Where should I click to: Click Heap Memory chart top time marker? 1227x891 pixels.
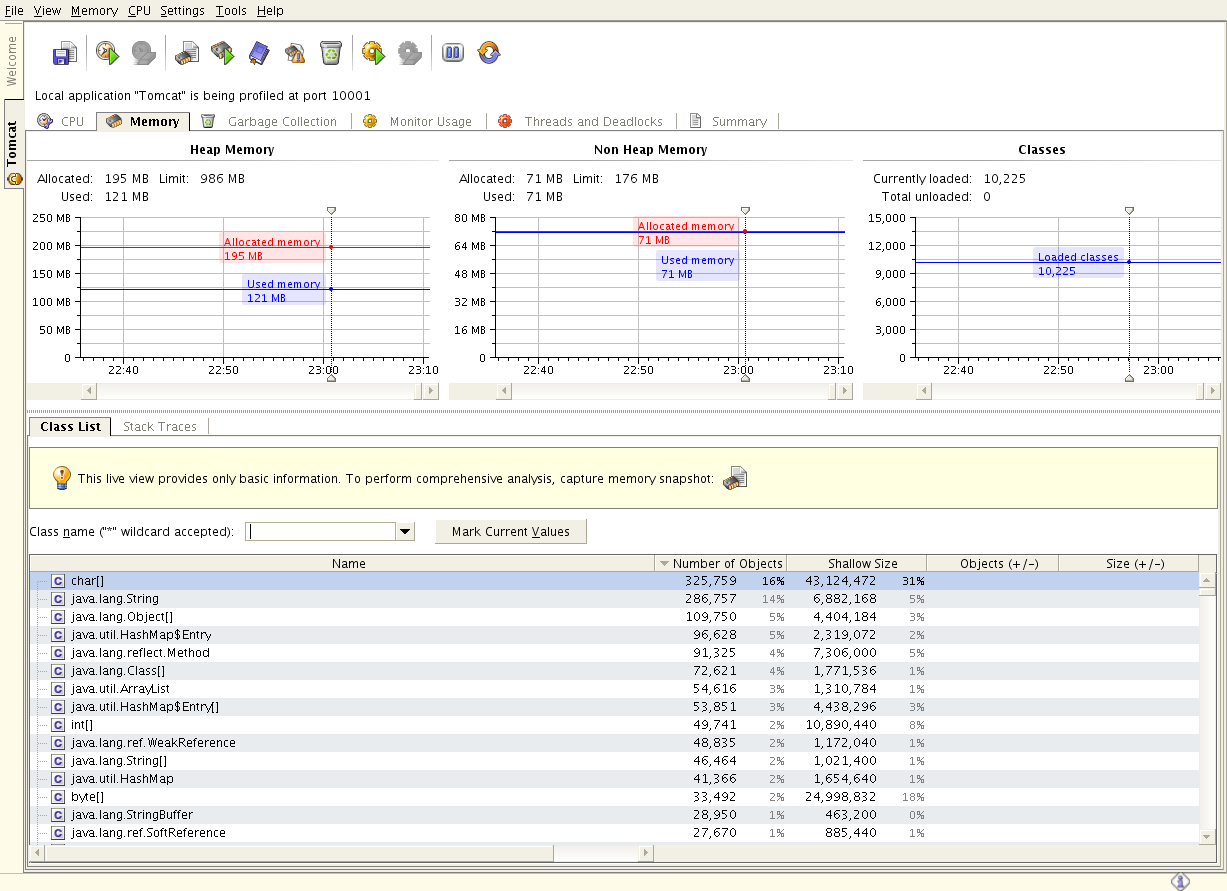pos(331,210)
